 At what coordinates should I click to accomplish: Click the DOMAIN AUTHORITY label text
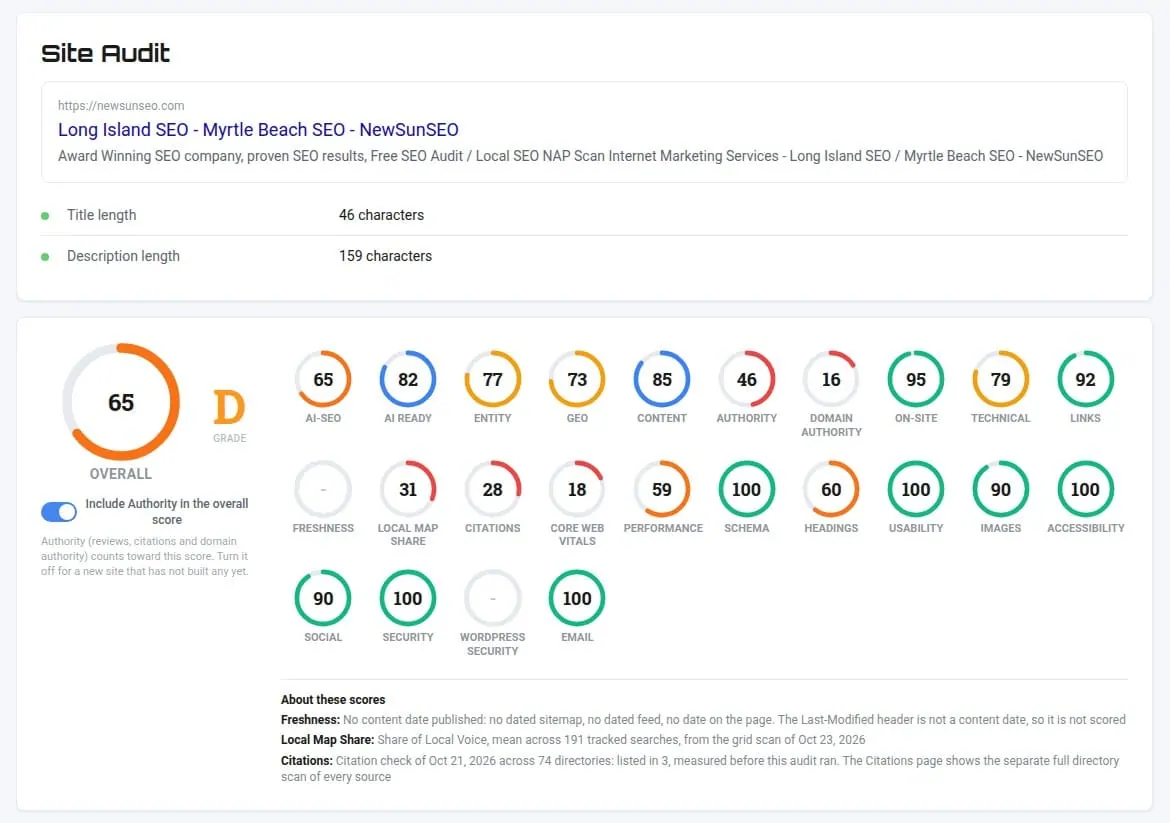click(x=831, y=425)
